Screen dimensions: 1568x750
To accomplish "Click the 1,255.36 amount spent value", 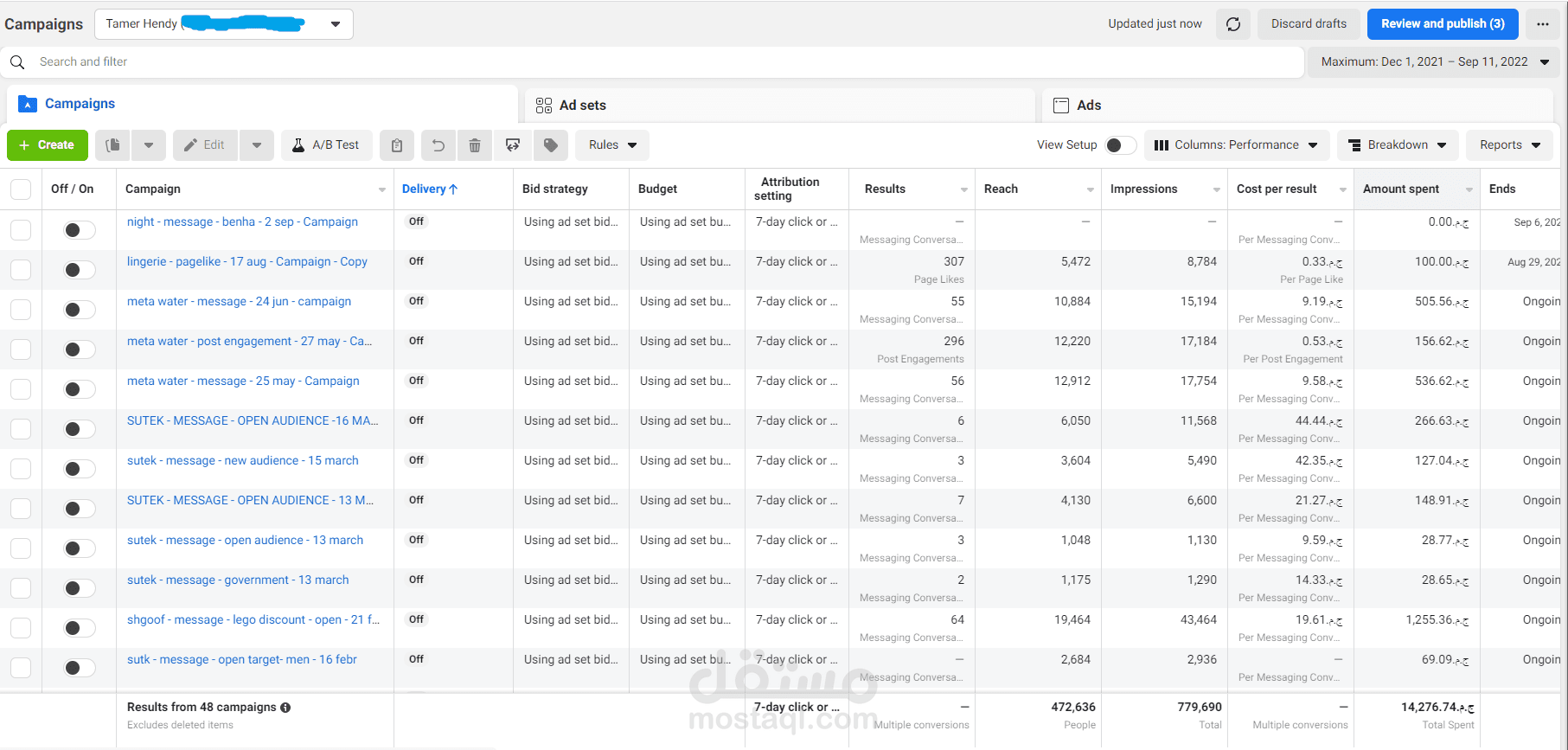I will [x=1437, y=619].
